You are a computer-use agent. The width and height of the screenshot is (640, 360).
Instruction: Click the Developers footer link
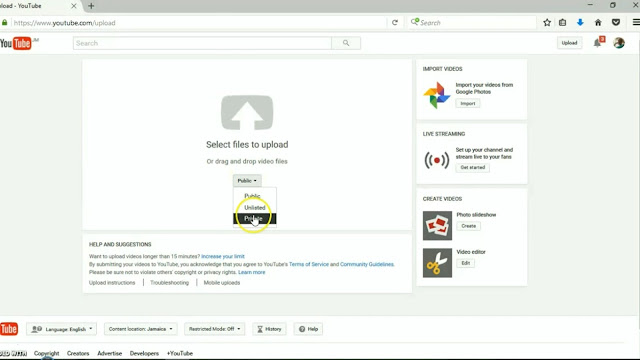click(x=144, y=353)
